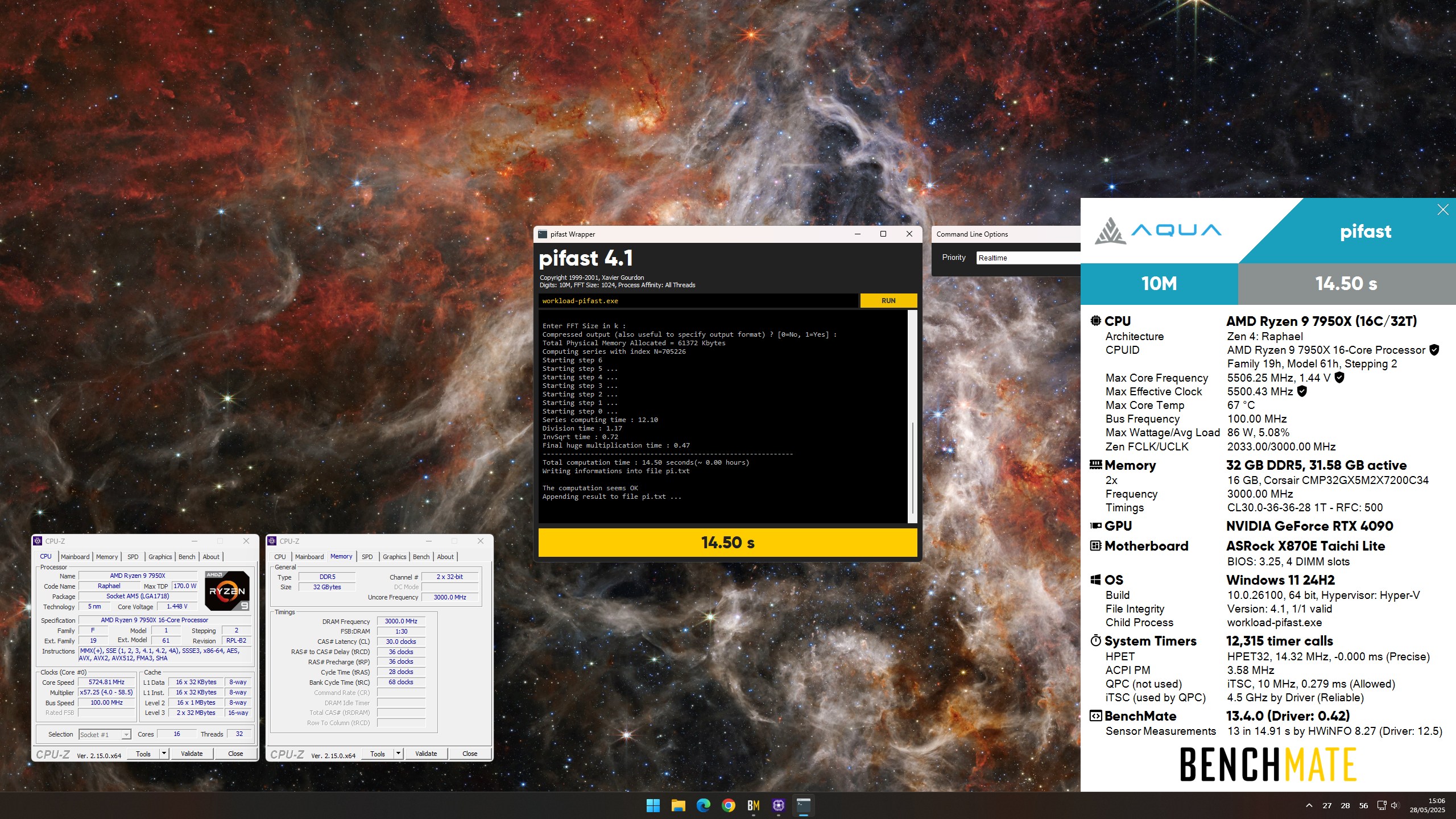Click Validate in right CPU-Z
This screenshot has width=1456, height=819.
pyautogui.click(x=426, y=754)
